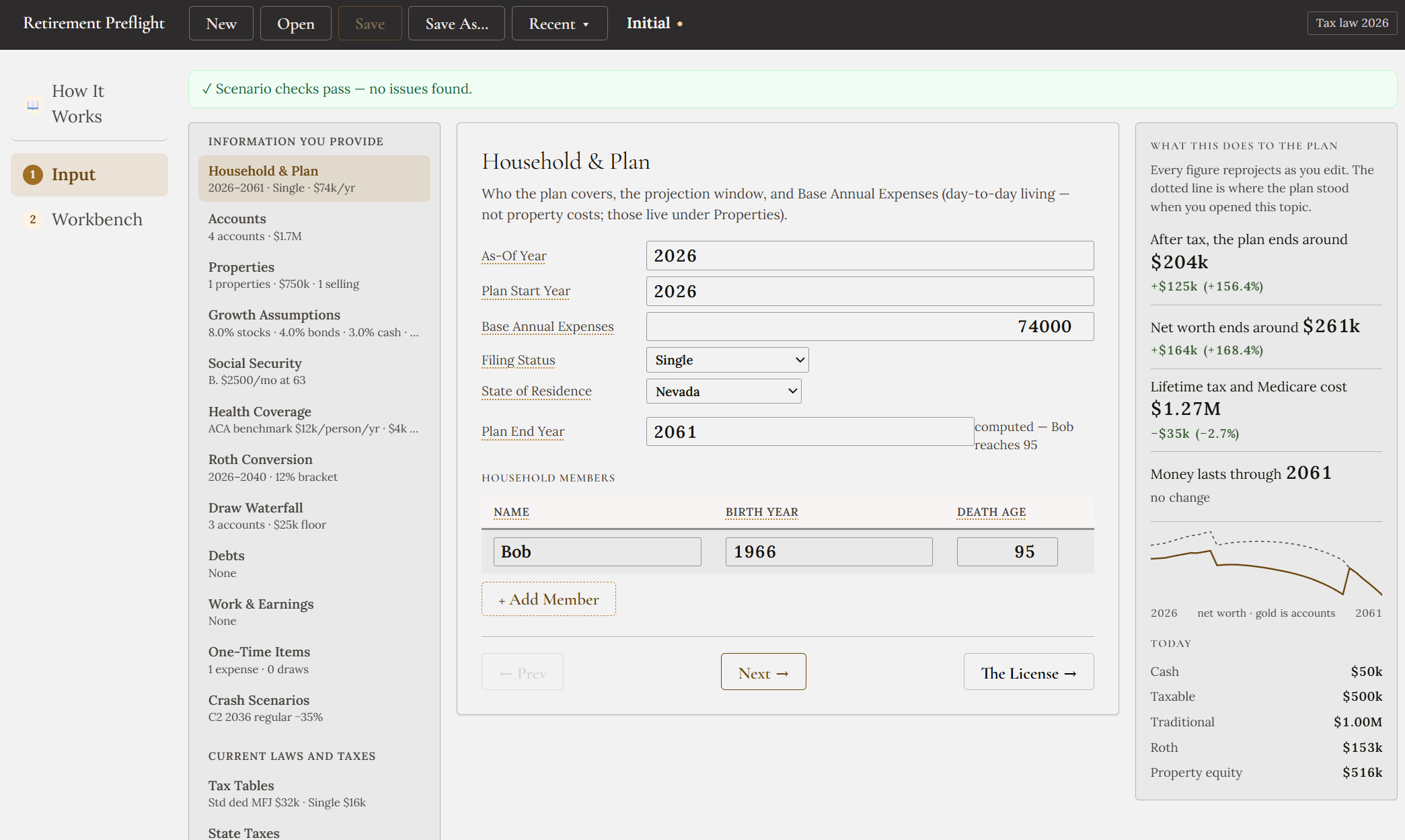Viewport: 1405px width, 840px height.
Task: Click the New button
Action: (x=221, y=24)
